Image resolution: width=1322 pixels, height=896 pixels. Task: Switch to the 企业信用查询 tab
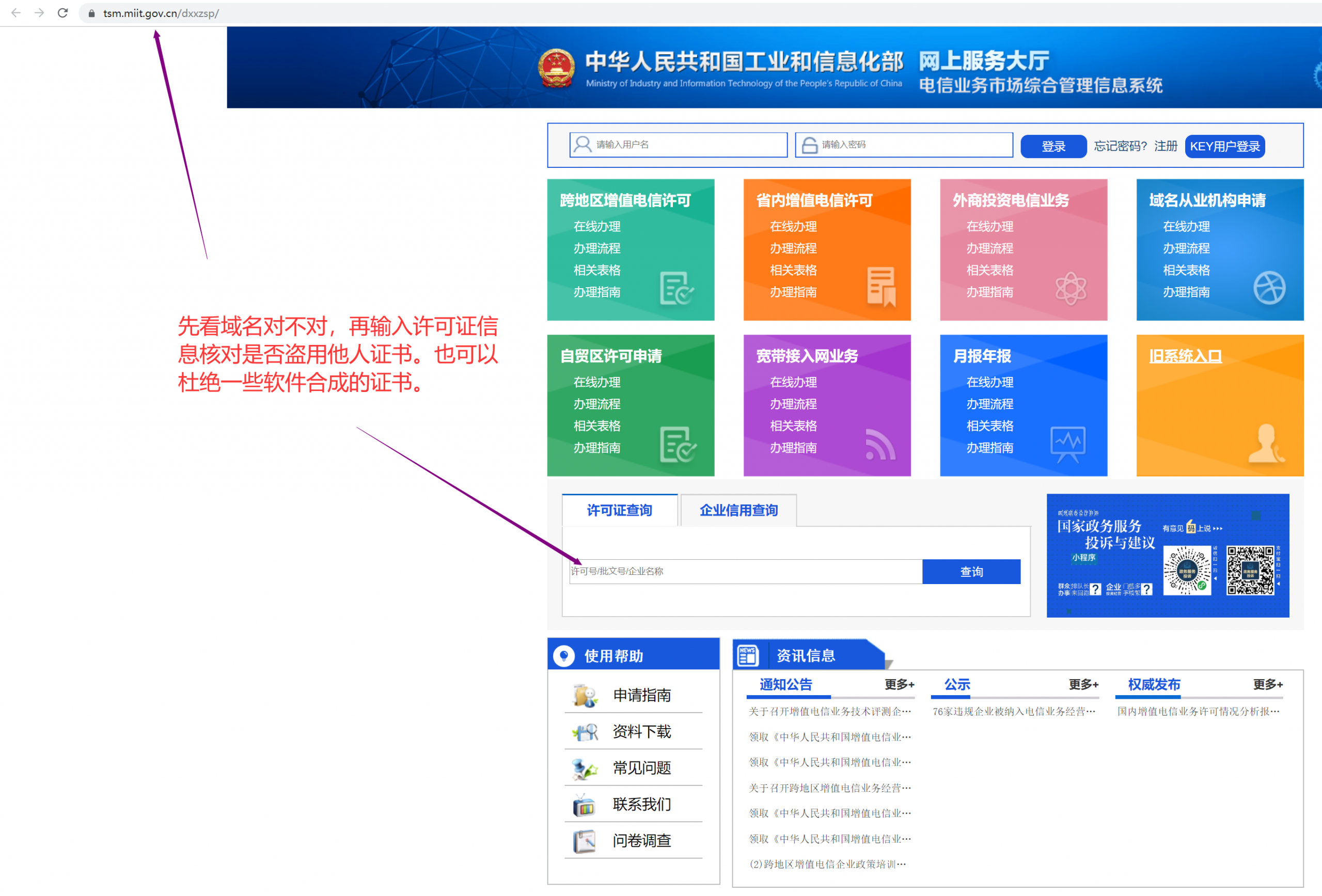[x=738, y=510]
